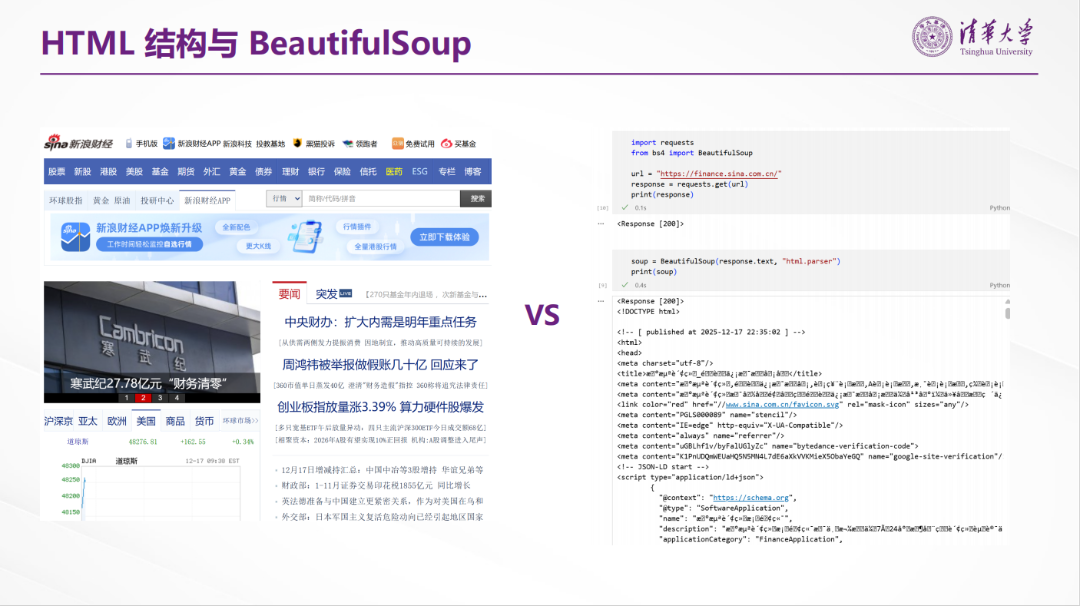Click the LIVE badge beside 突发
The height and width of the screenshot is (606, 1080).
click(x=346, y=293)
